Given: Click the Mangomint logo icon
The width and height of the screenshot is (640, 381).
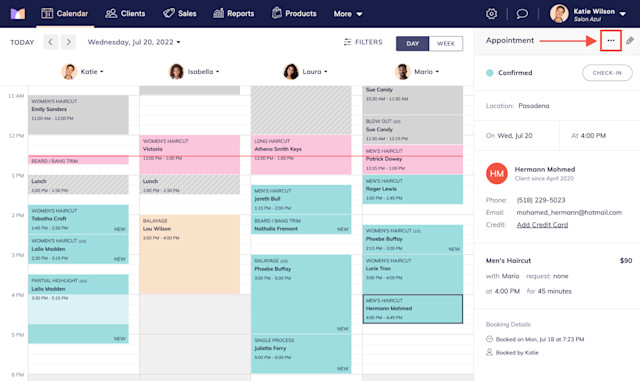Looking at the screenshot, I should [18, 13].
